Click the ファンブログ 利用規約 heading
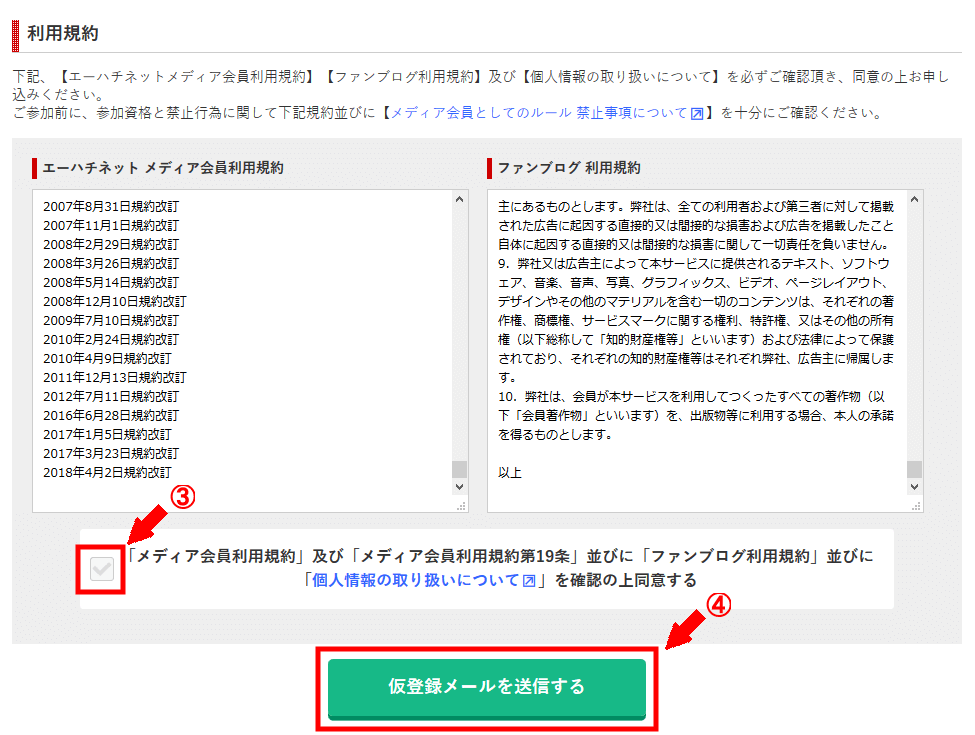Viewport: 975px width, 735px height. (x=569, y=168)
